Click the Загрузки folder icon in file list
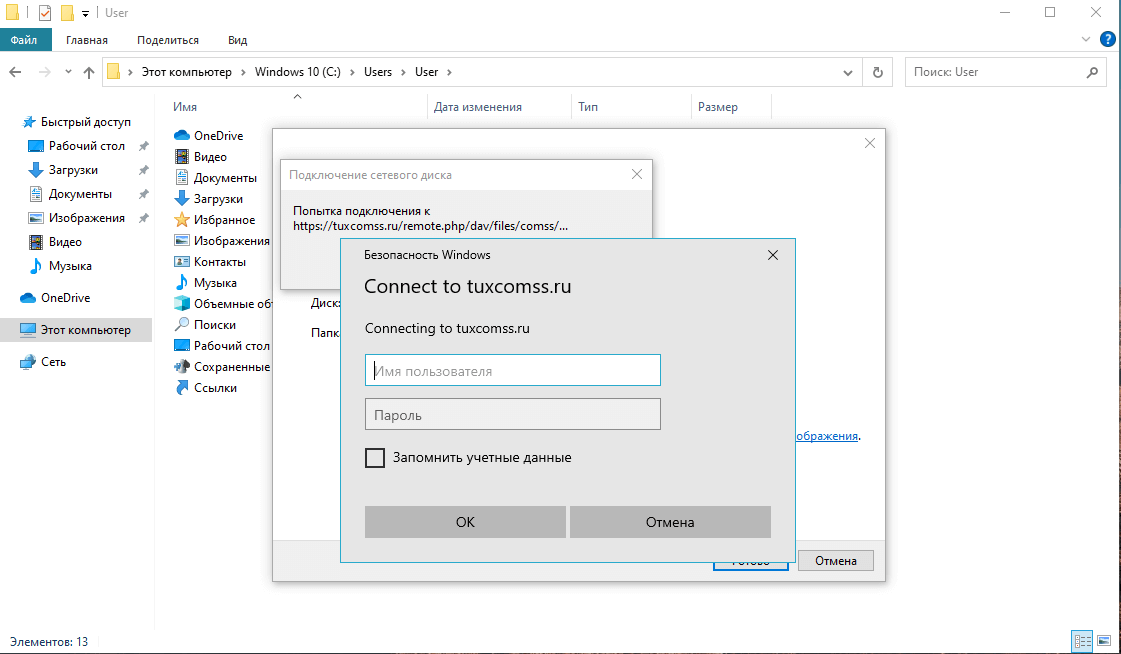The image size is (1121, 654). (182, 199)
